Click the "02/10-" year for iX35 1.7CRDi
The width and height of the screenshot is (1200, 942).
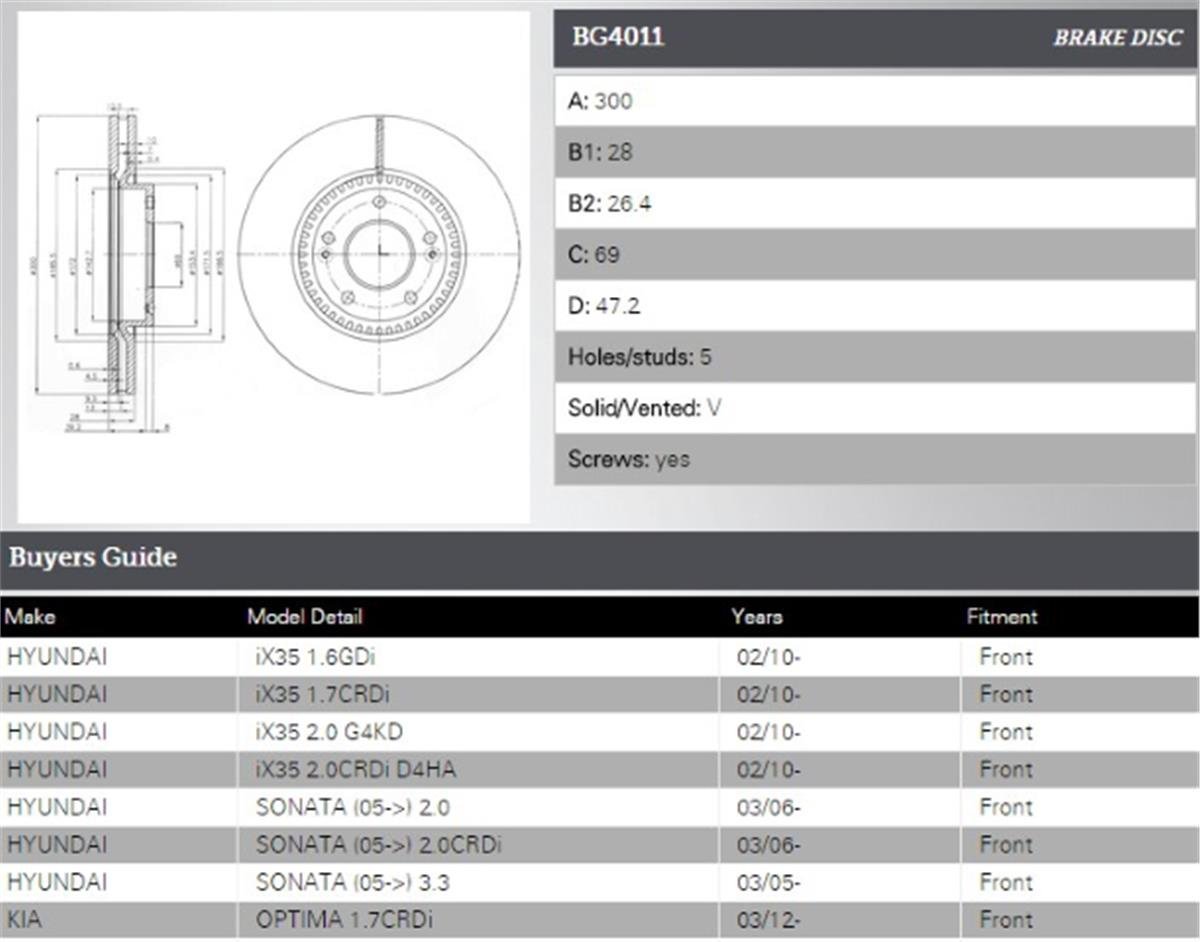[x=768, y=695]
